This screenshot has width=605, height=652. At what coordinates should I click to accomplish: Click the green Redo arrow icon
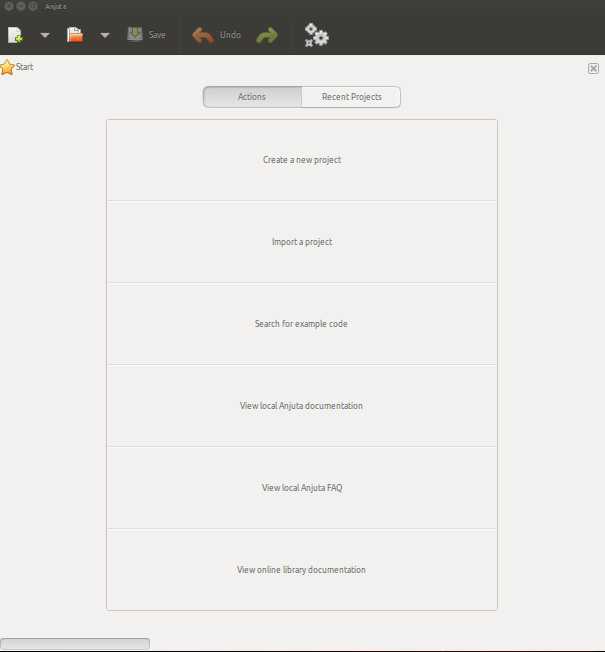(x=266, y=35)
